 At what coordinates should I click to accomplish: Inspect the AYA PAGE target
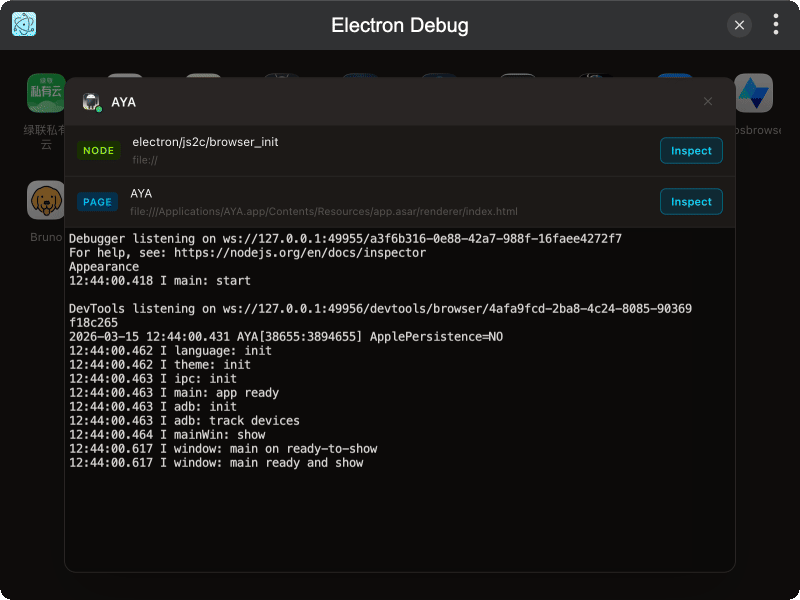(x=691, y=201)
